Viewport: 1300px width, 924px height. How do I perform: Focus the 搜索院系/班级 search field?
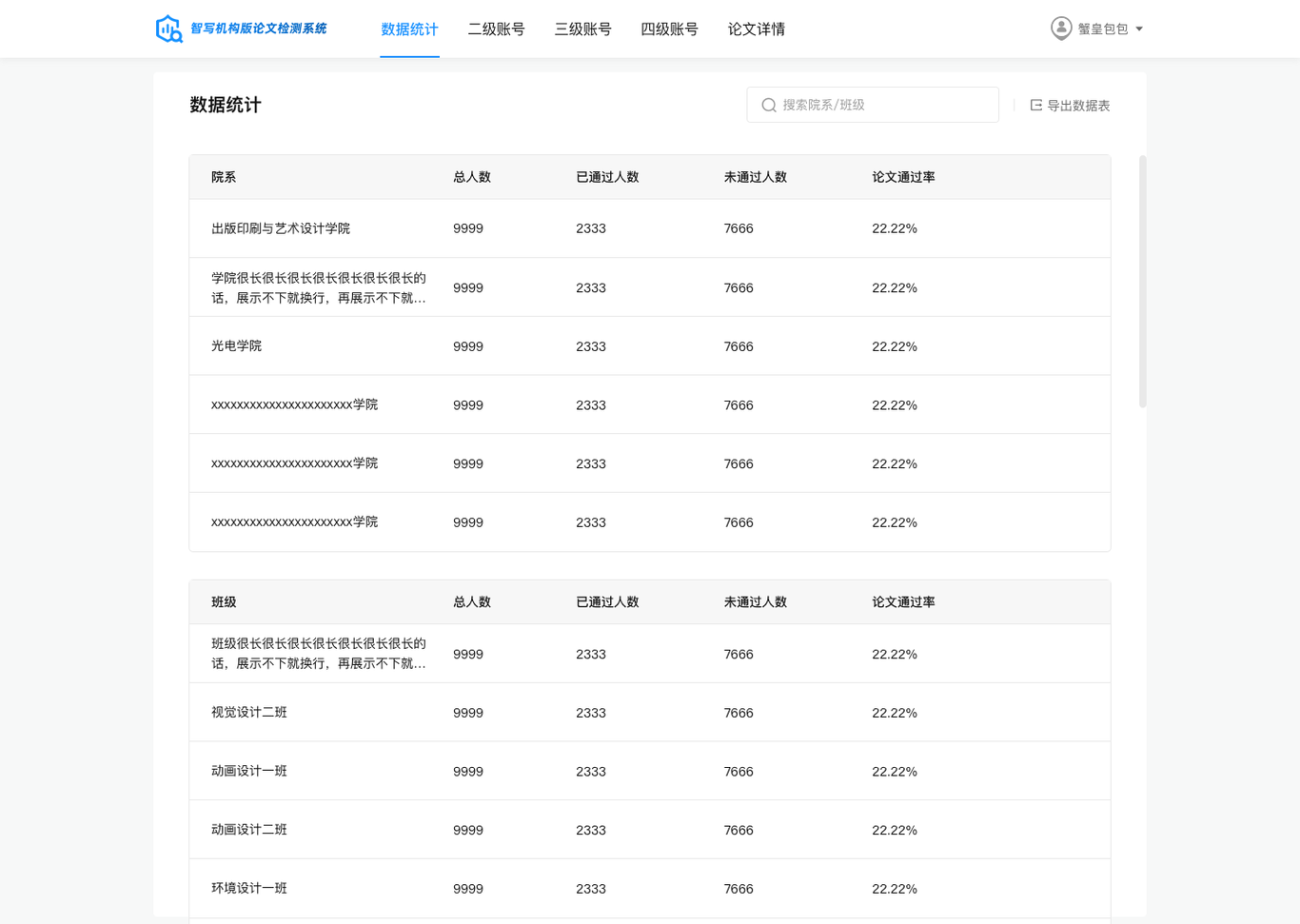873,105
